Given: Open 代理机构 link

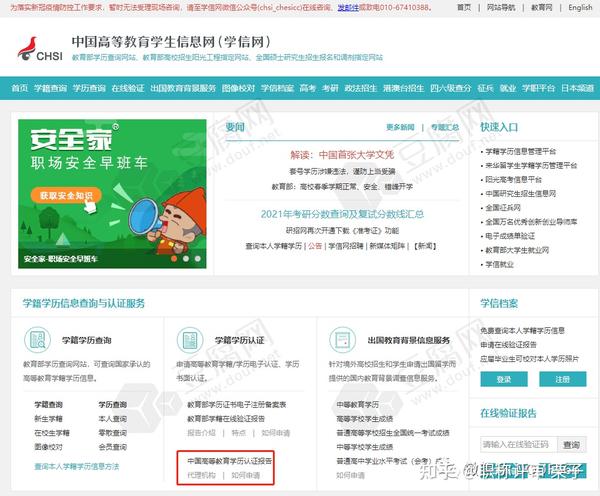Looking at the screenshot, I should tap(201, 475).
